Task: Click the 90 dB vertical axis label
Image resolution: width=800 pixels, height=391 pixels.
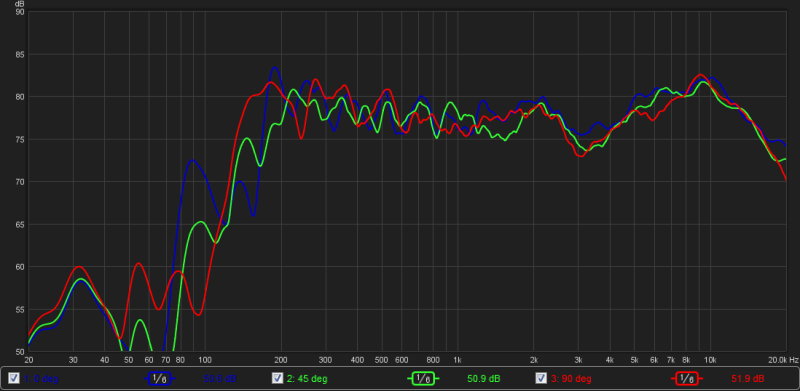Action: 20,12
